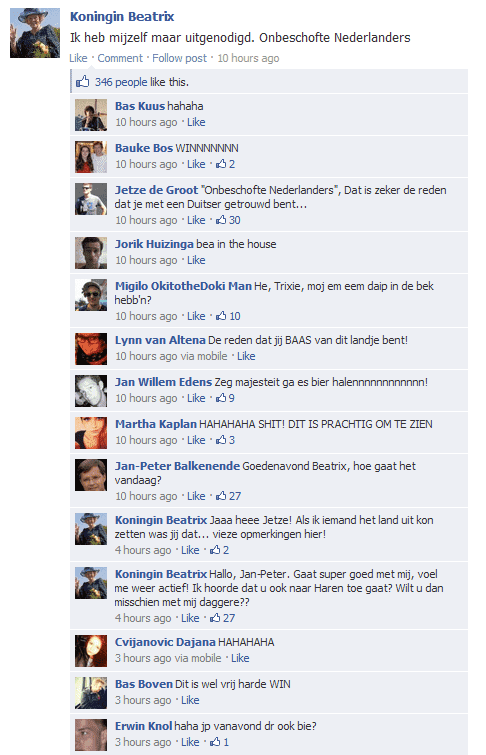Follow post link under main status
Image resolution: width=486 pixels, height=755 pixels.
pos(179,58)
